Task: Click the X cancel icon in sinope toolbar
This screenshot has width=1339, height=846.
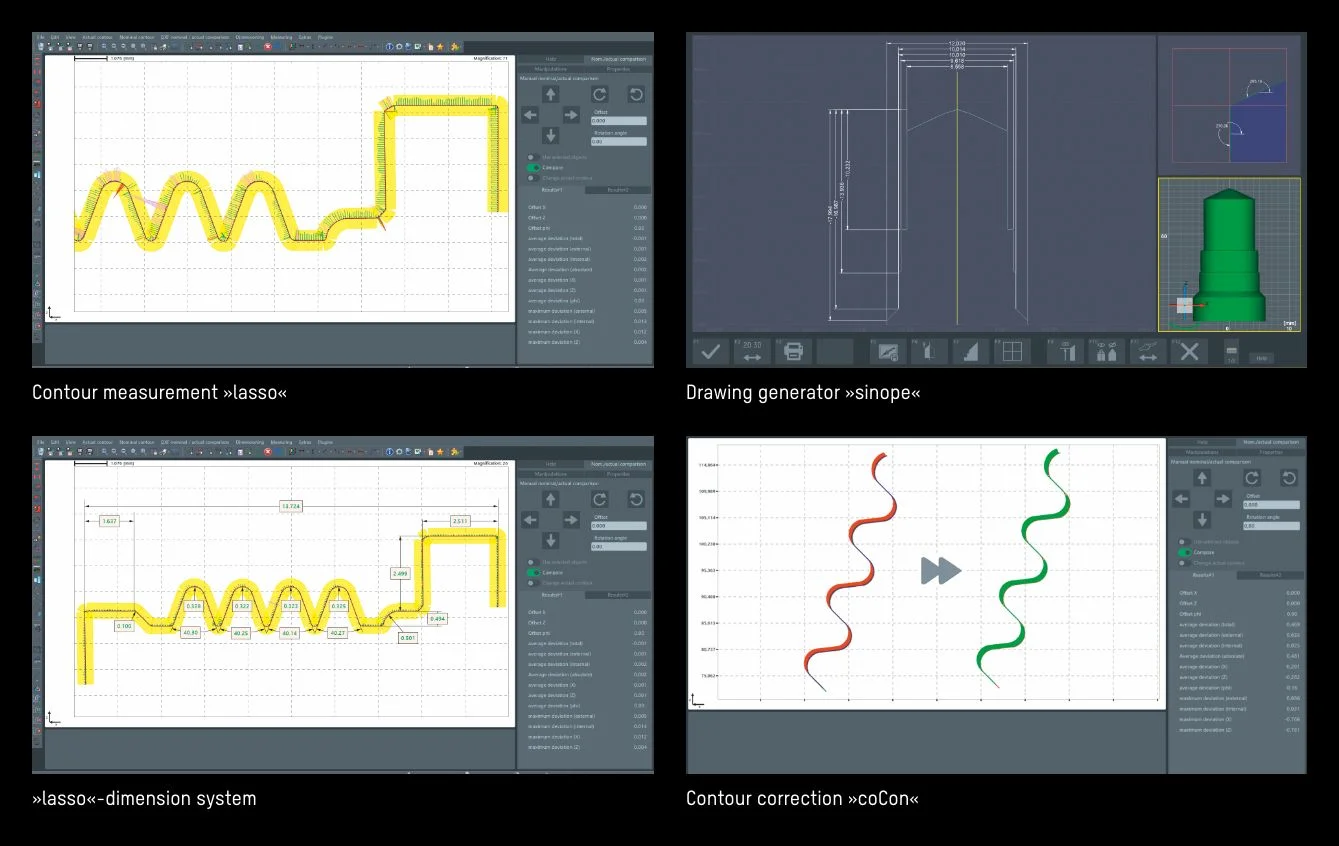Action: point(1189,351)
